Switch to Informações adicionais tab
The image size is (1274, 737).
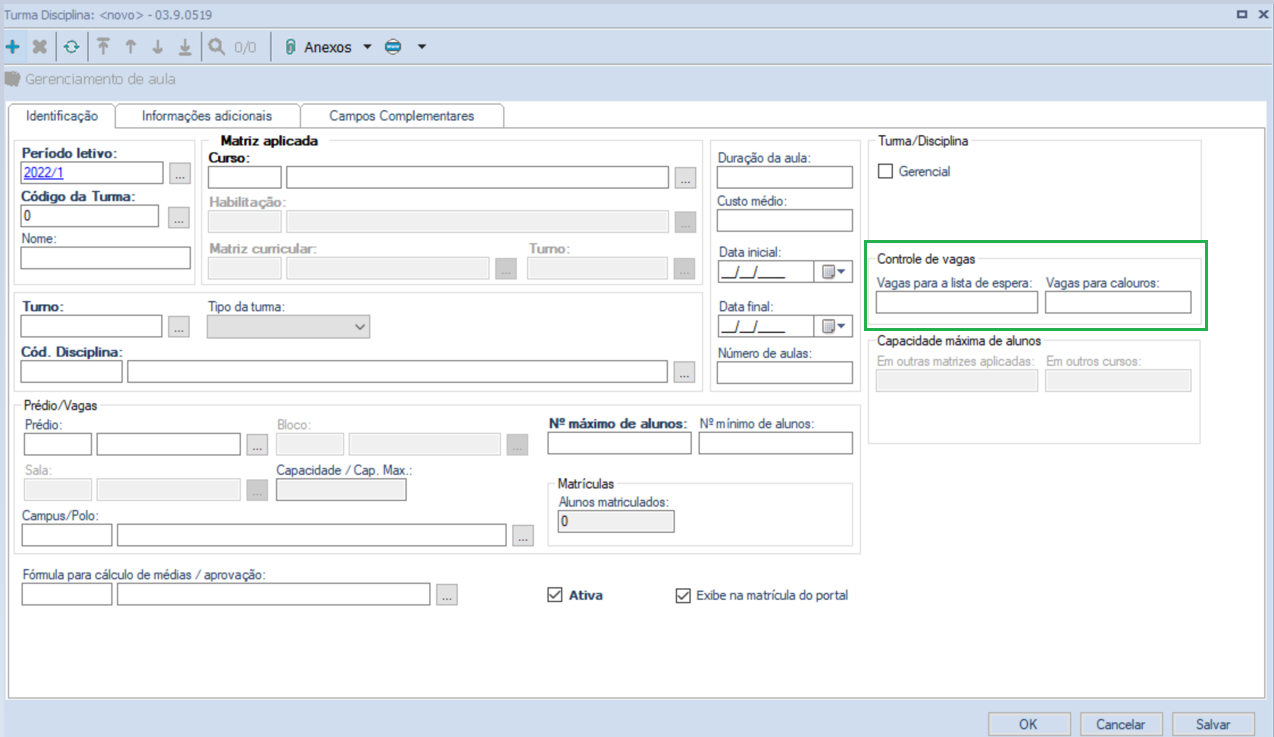(x=207, y=116)
